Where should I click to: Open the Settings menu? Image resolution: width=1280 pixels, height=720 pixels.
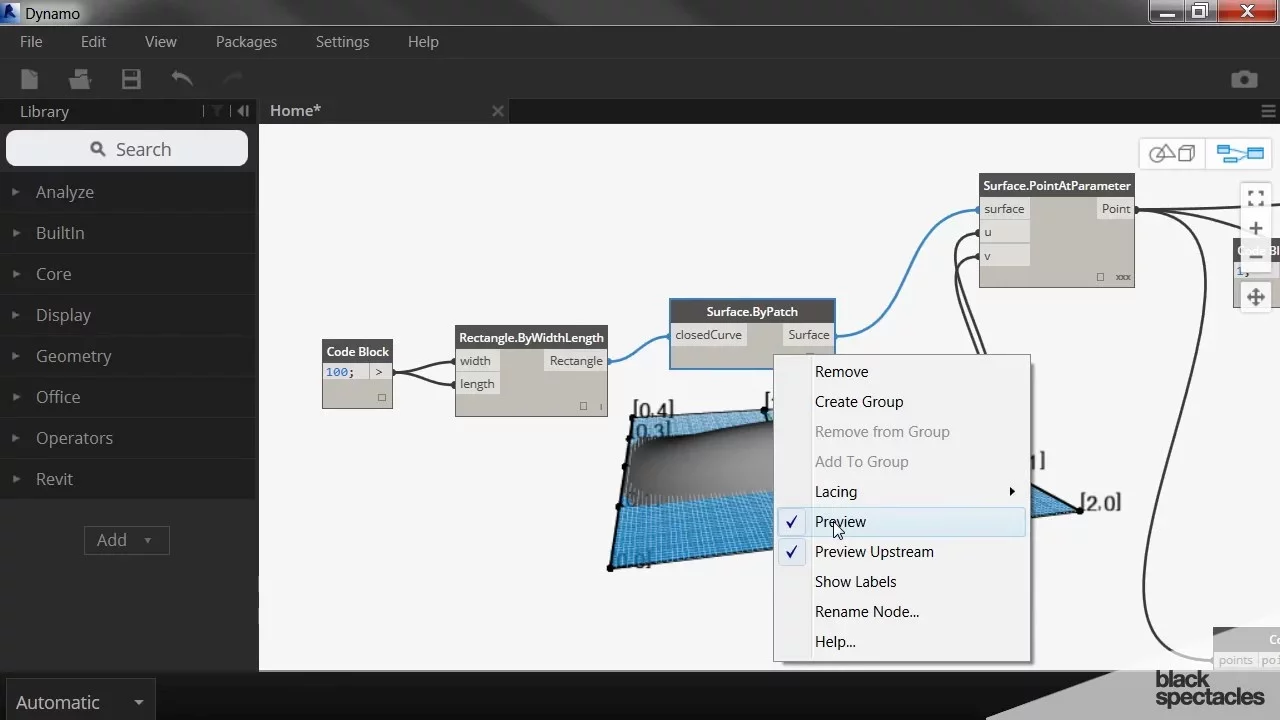click(x=342, y=42)
